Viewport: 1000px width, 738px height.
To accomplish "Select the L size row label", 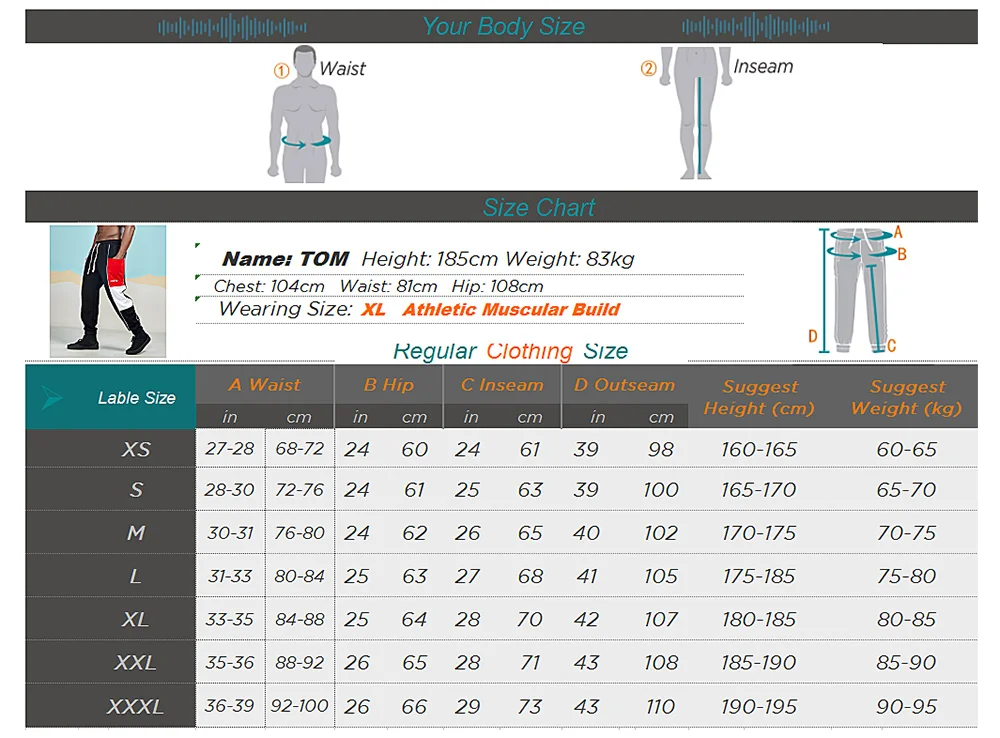I will [135, 576].
